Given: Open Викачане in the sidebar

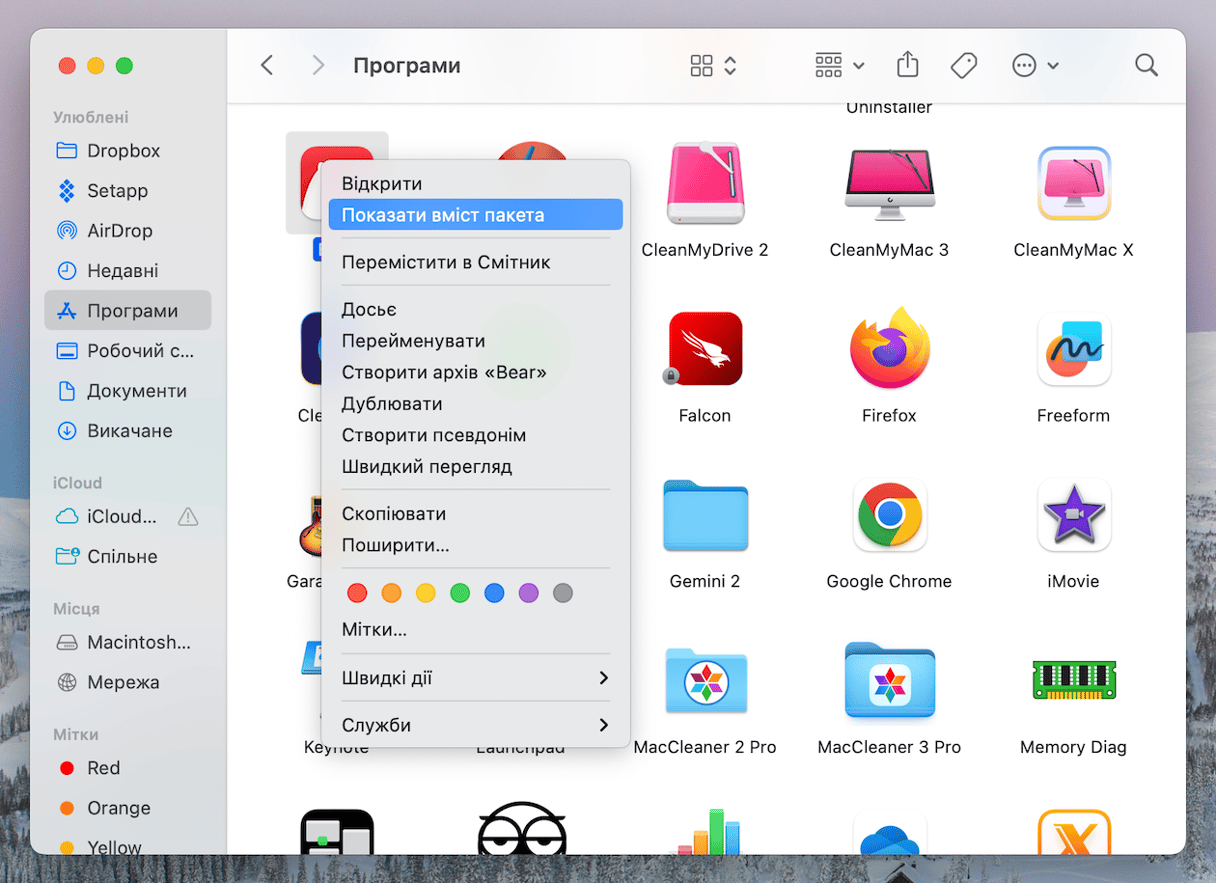Looking at the screenshot, I should point(128,431).
